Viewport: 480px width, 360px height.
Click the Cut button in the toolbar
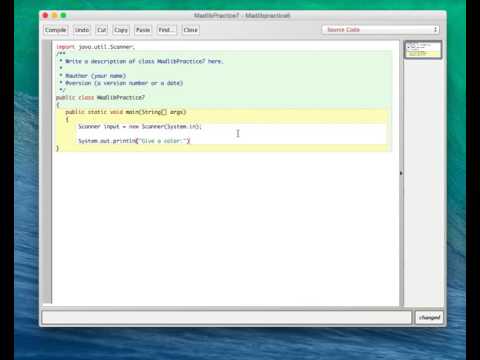101,30
